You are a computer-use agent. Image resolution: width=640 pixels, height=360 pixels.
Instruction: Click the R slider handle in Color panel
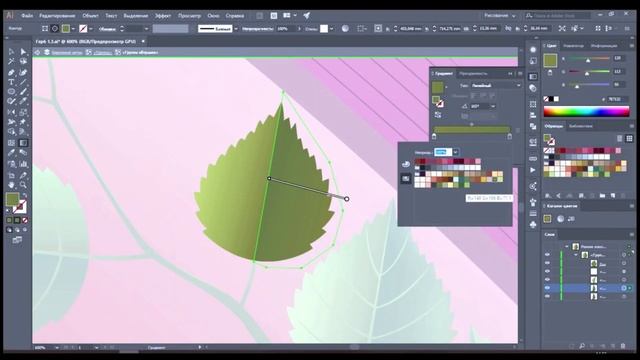[588, 60]
